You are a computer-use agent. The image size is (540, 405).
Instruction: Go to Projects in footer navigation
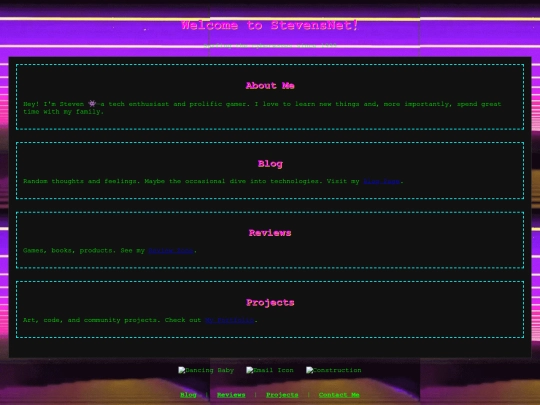click(x=282, y=395)
